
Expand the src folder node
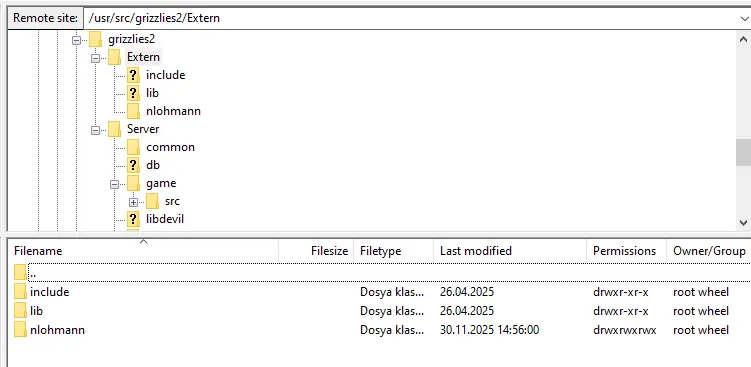tap(134, 202)
